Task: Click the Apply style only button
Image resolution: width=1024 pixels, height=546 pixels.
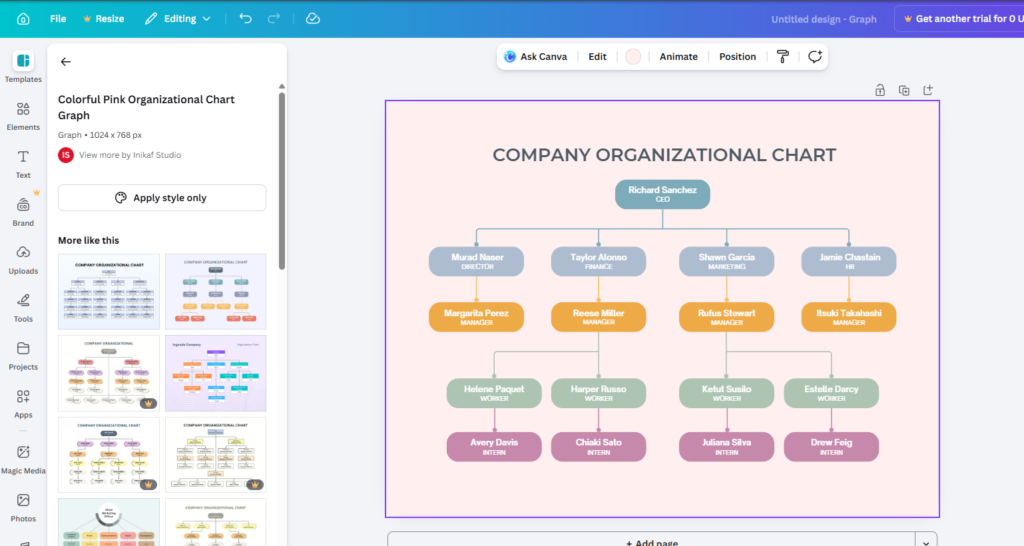Action: tap(162, 198)
